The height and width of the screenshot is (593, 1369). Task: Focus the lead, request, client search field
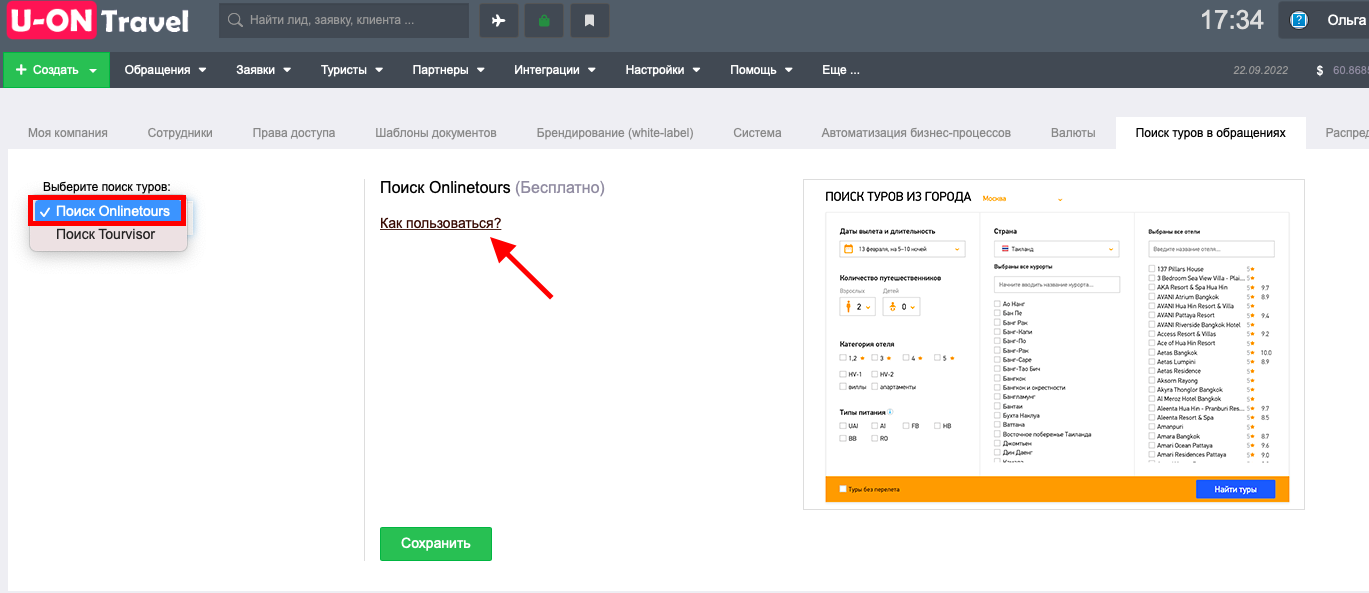[344, 20]
